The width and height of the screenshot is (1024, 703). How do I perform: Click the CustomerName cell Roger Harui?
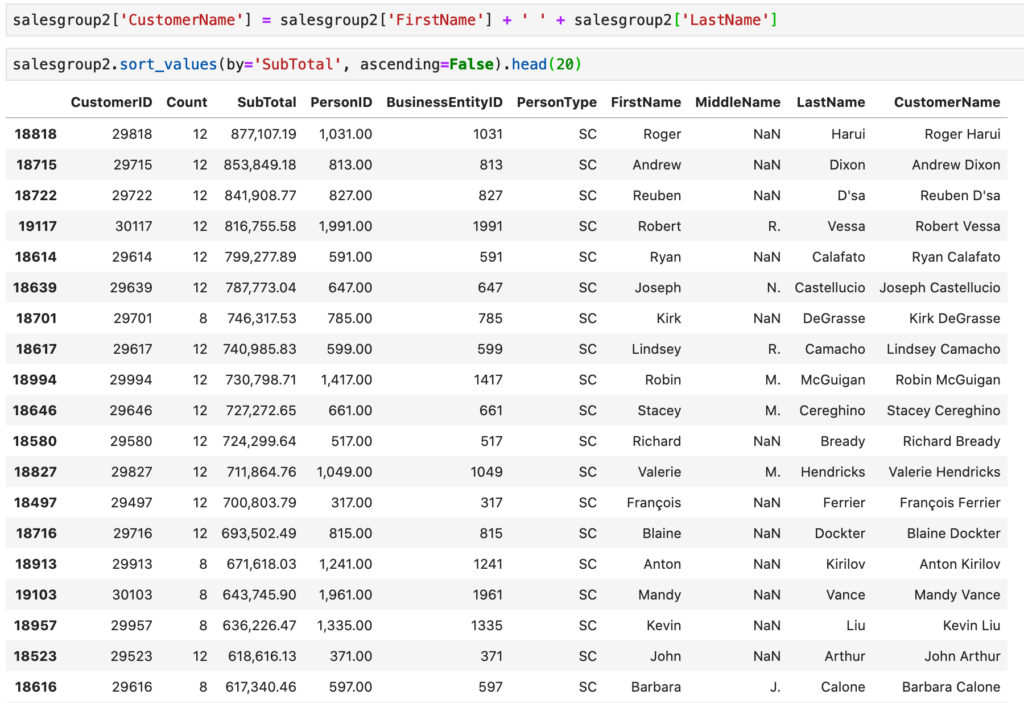[x=962, y=134]
